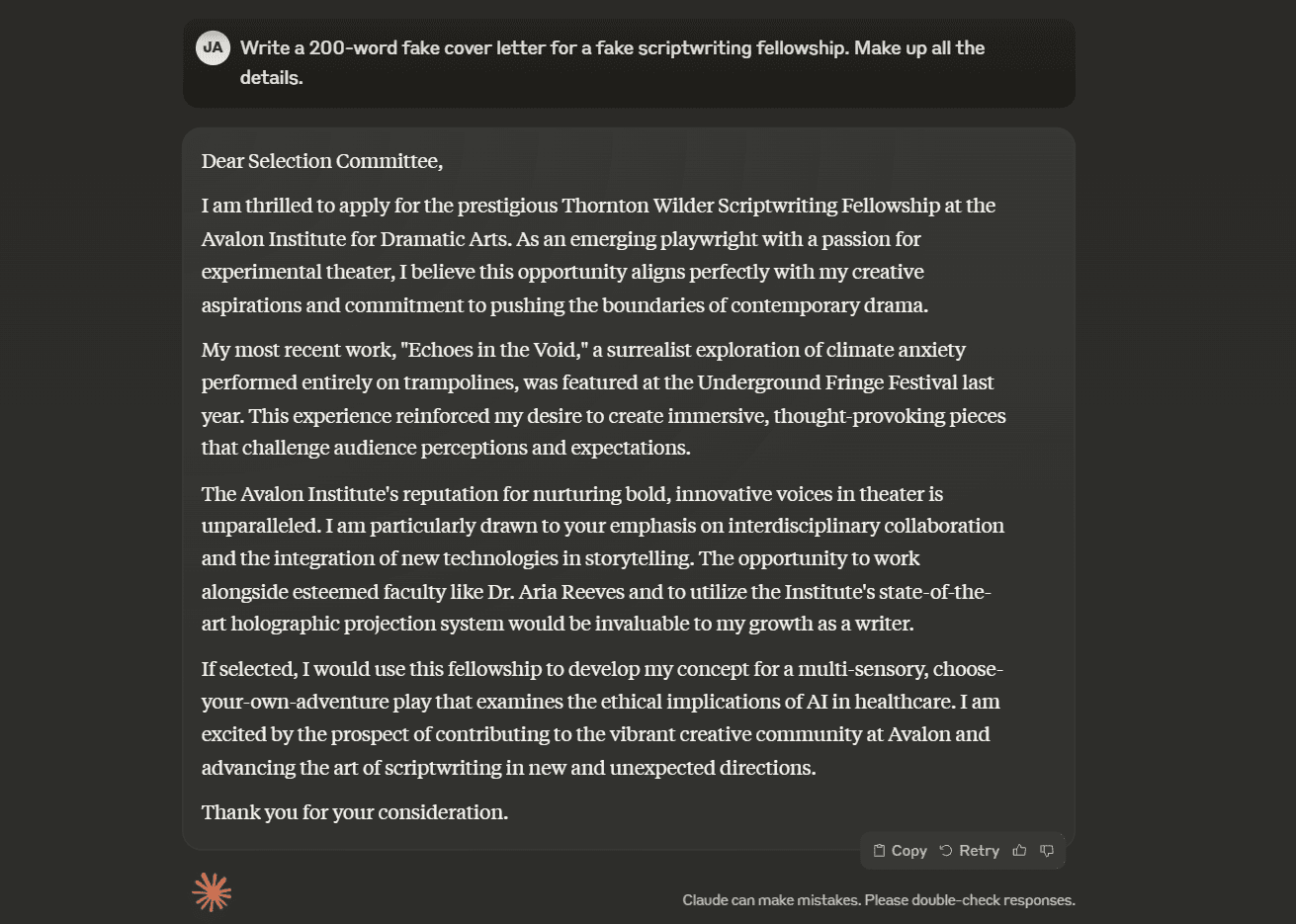Image resolution: width=1296 pixels, height=924 pixels.
Task: Click the 'Dear Selection Committee,' greeting
Action: pyautogui.click(x=322, y=161)
